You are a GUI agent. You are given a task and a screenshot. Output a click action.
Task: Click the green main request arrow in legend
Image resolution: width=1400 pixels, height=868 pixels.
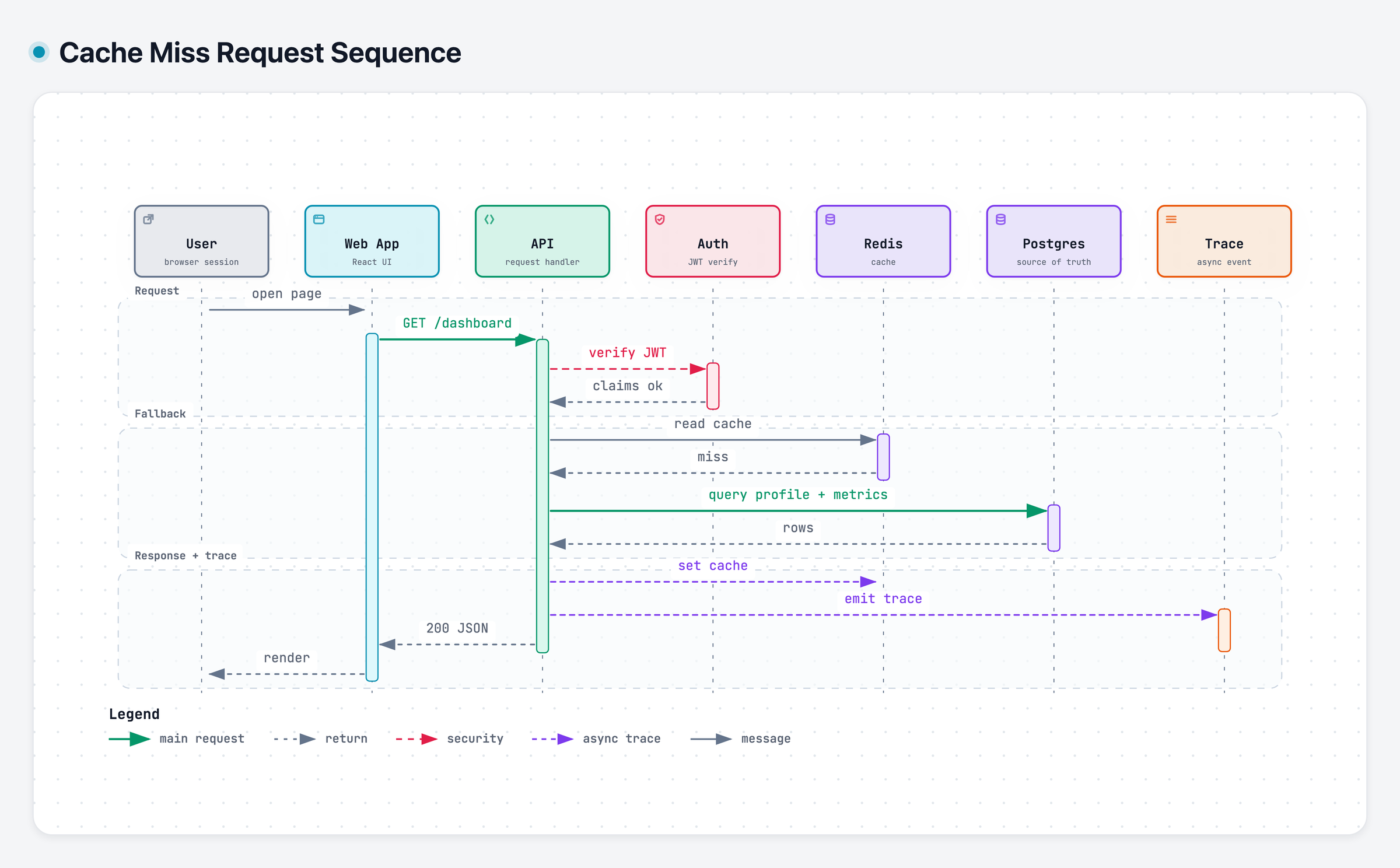129,739
